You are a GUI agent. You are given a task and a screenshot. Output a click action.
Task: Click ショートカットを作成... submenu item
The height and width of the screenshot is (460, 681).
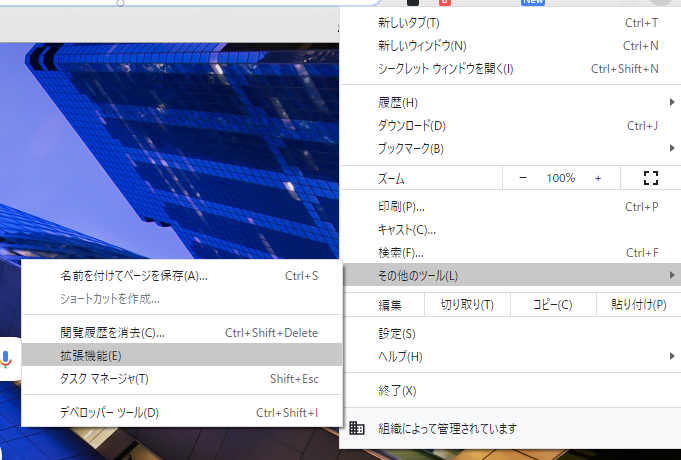[182, 299]
